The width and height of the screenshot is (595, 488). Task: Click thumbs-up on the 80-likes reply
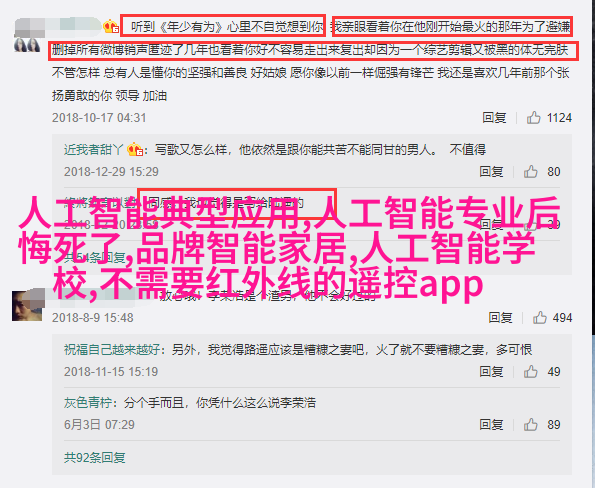(x=530, y=172)
